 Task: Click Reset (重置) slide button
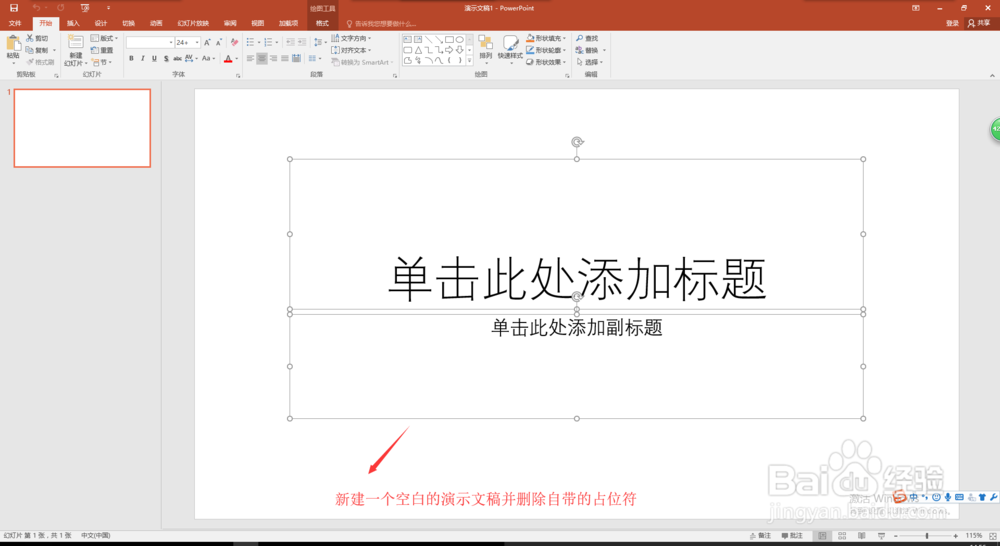click(102, 50)
